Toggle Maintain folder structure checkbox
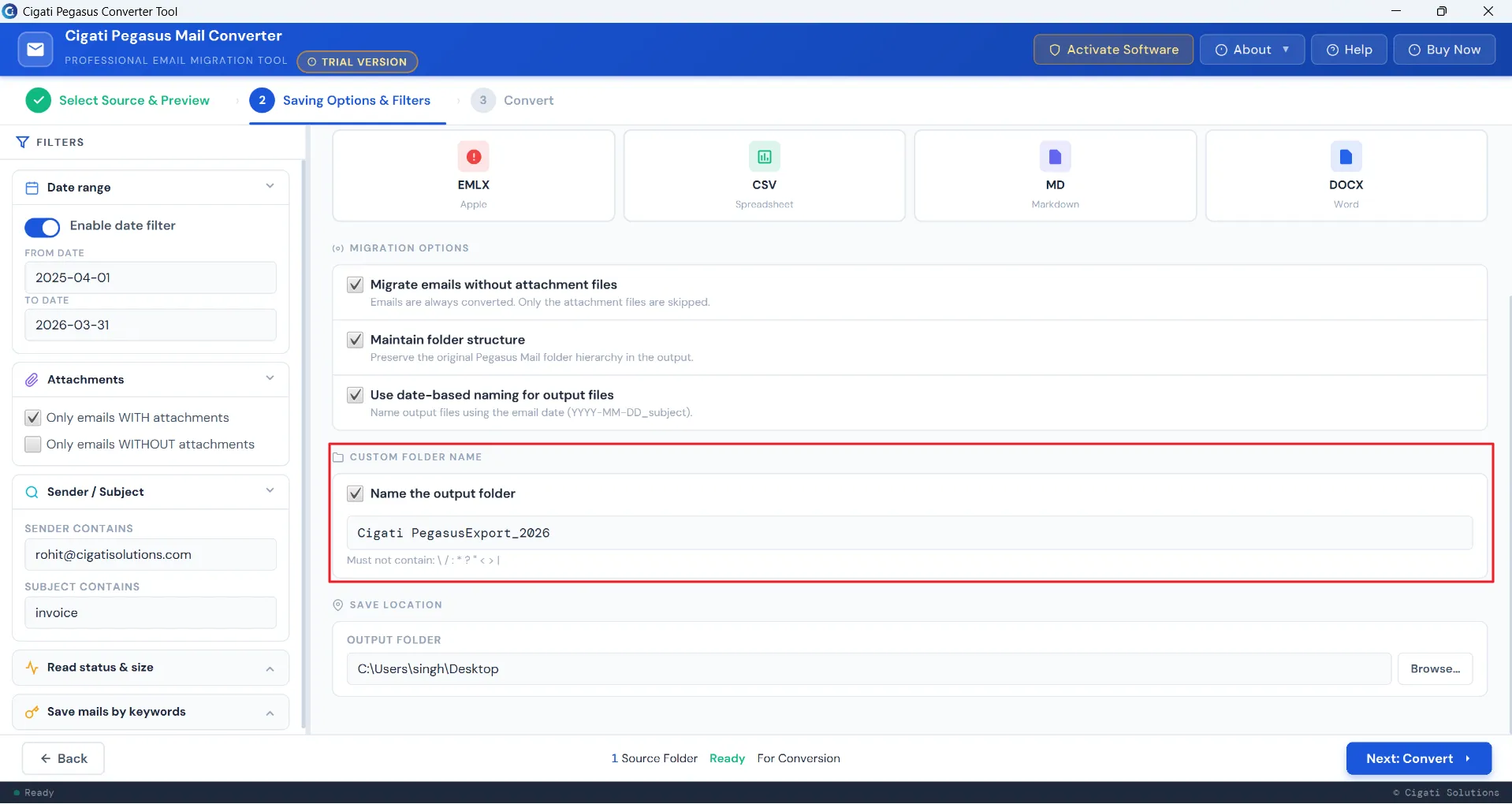The image size is (1512, 804). point(356,340)
